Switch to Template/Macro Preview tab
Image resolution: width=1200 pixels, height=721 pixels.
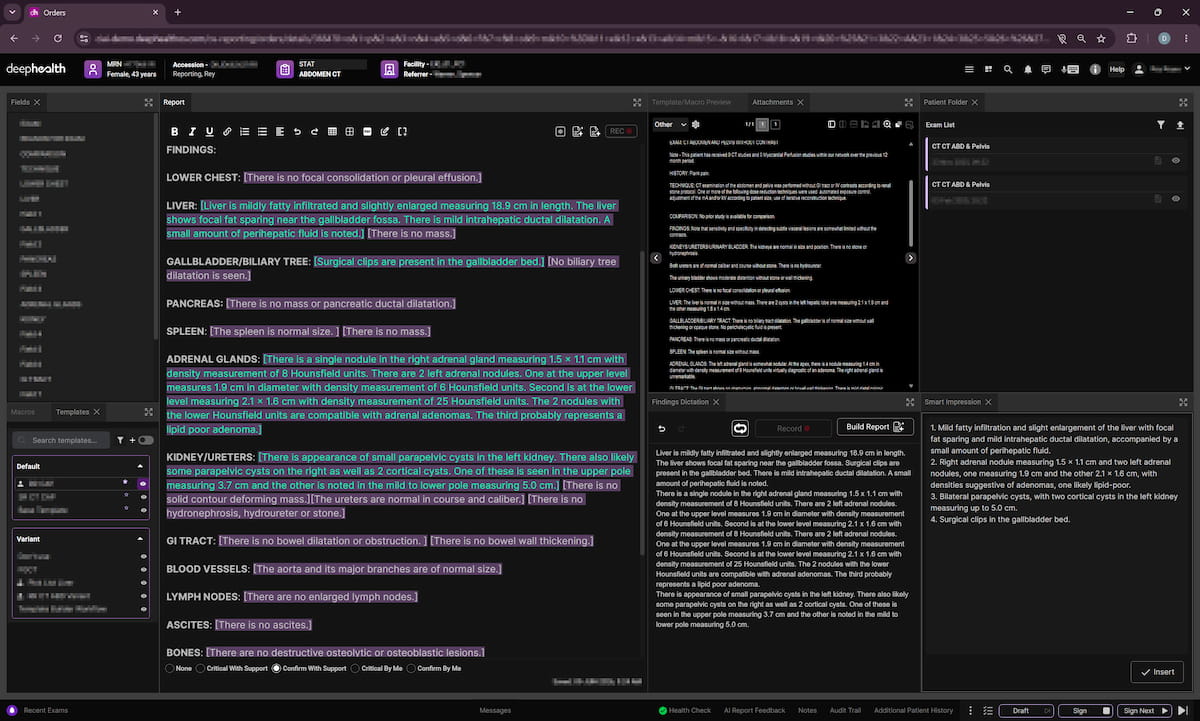click(691, 102)
